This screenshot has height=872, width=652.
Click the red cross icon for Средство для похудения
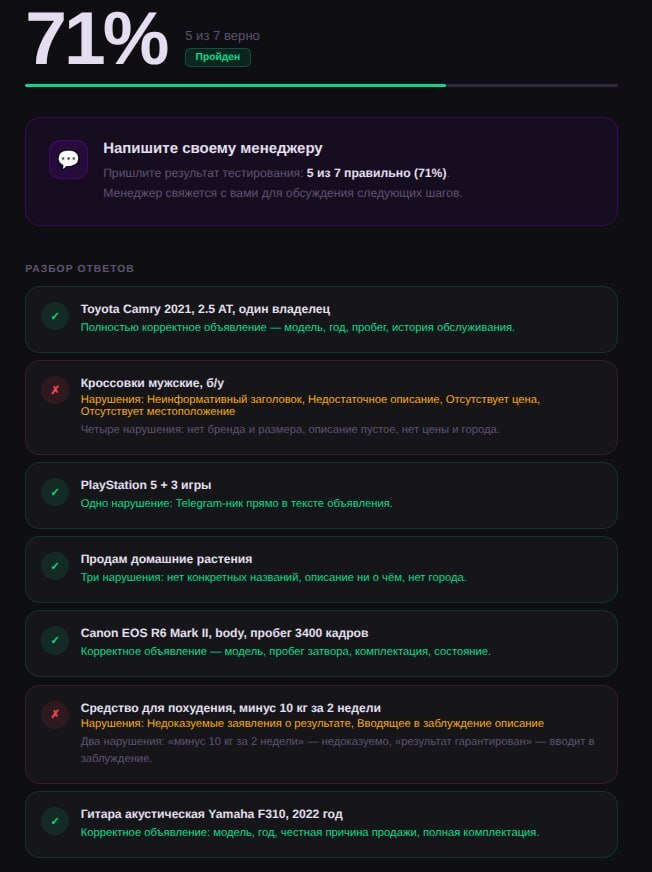(55, 714)
